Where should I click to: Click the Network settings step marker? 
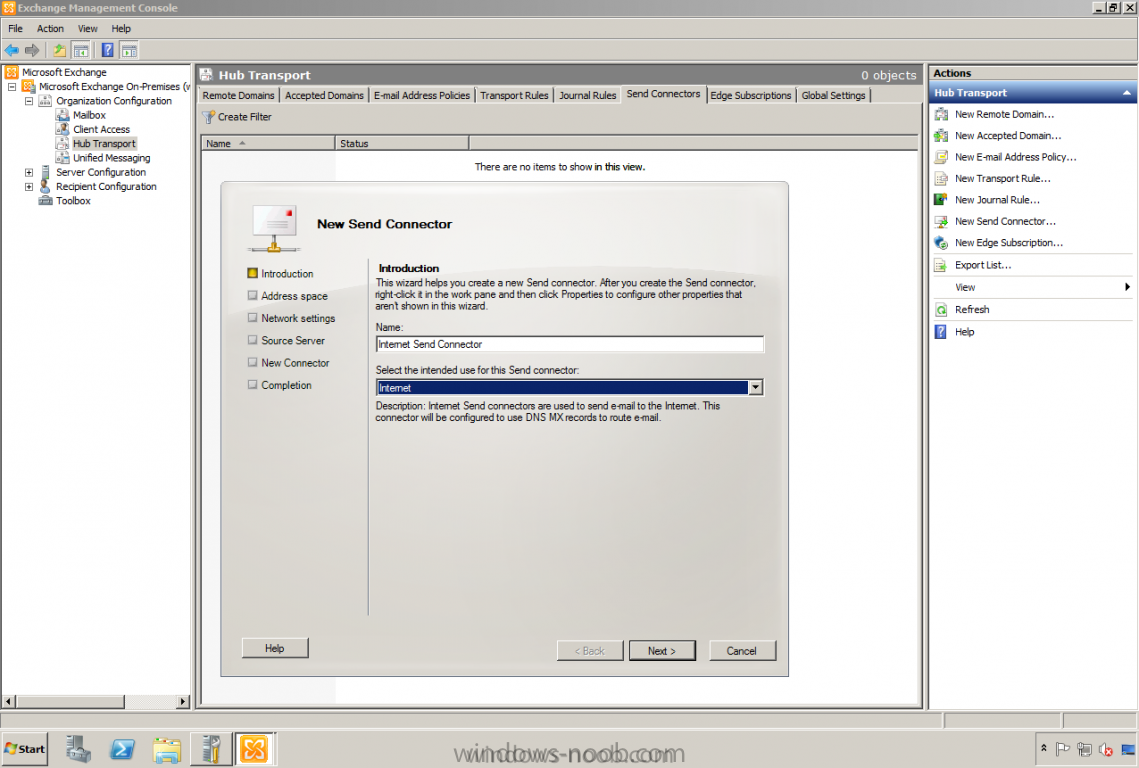pos(252,318)
